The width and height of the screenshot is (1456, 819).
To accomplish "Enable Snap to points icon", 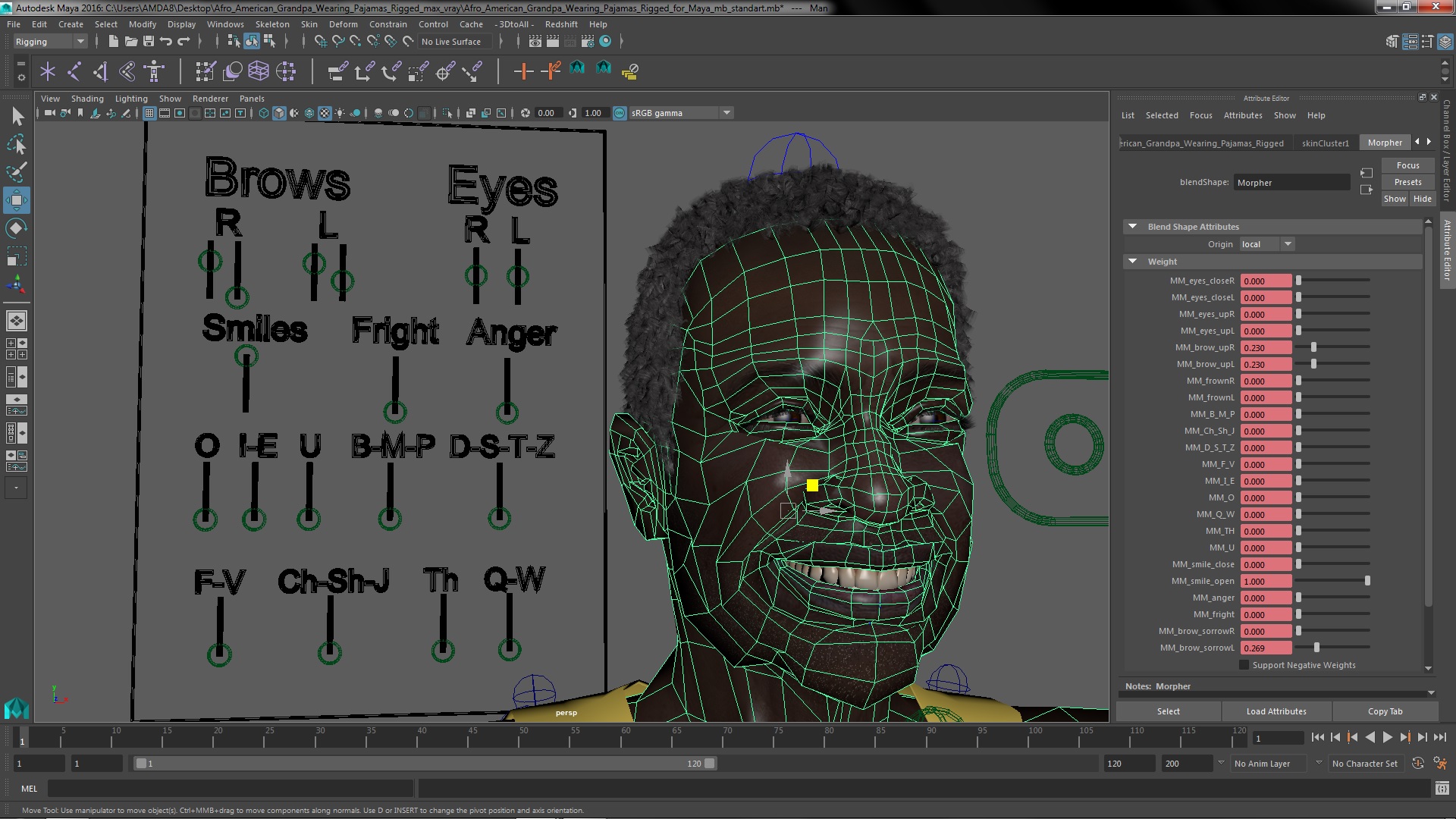I will pyautogui.click(x=355, y=42).
